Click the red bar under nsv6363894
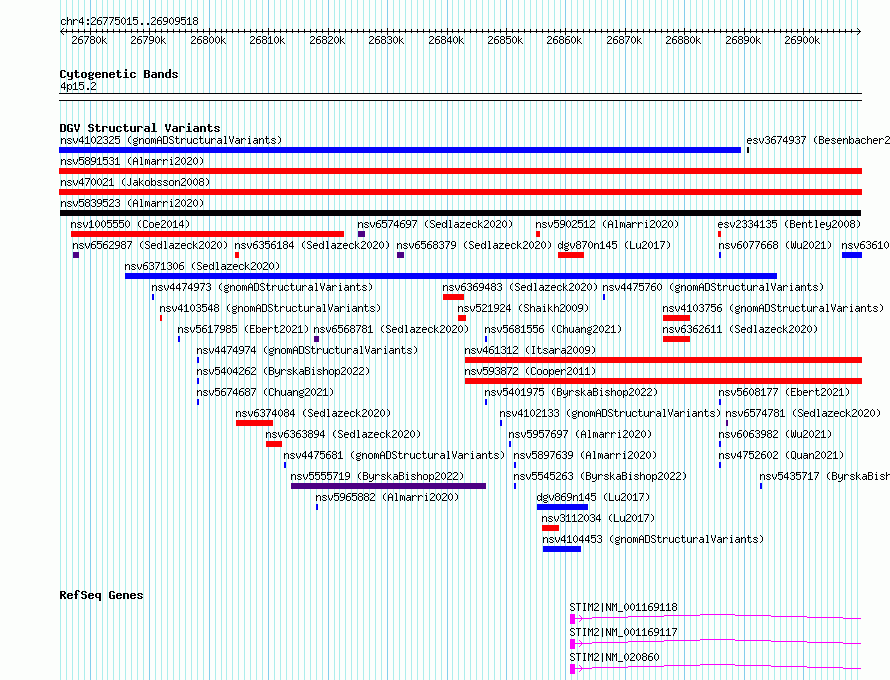 274,444
